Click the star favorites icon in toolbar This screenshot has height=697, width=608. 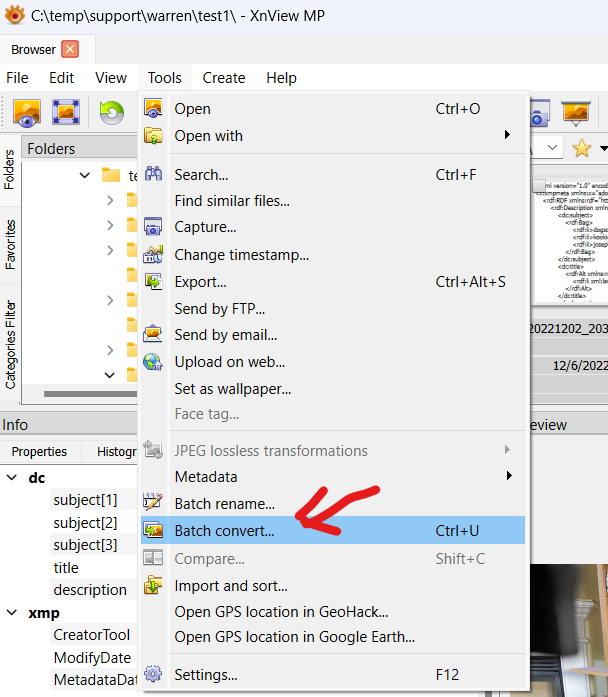point(581,148)
